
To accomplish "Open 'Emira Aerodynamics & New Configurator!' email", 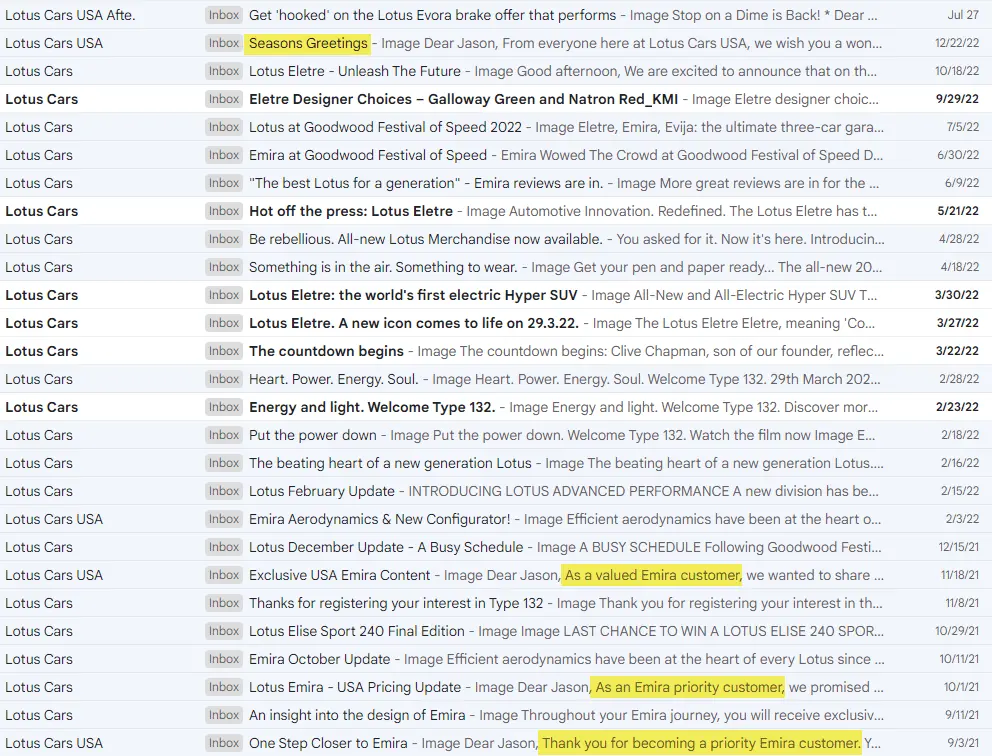I will point(380,519).
